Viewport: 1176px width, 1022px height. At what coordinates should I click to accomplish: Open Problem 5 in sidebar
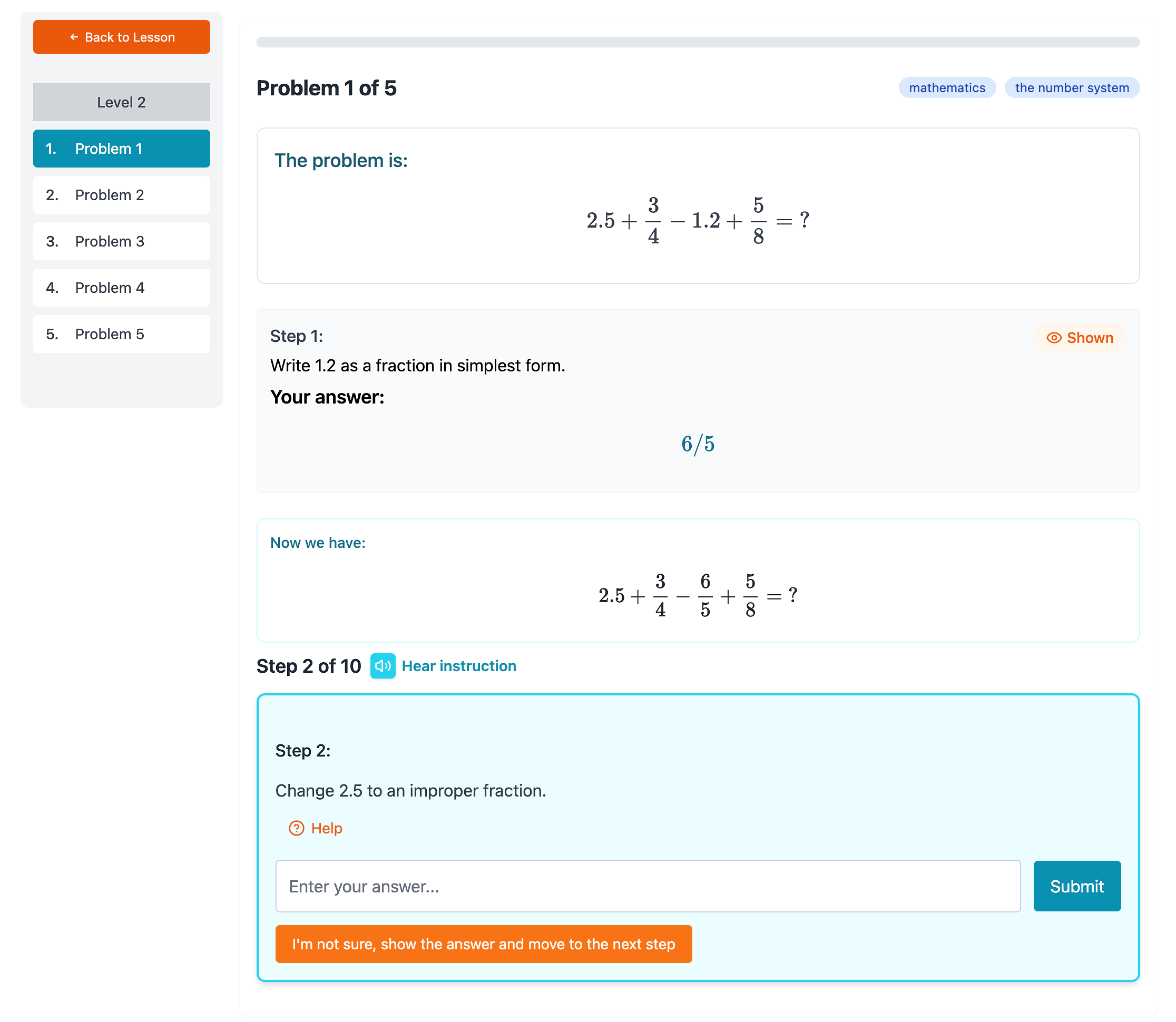click(x=122, y=334)
